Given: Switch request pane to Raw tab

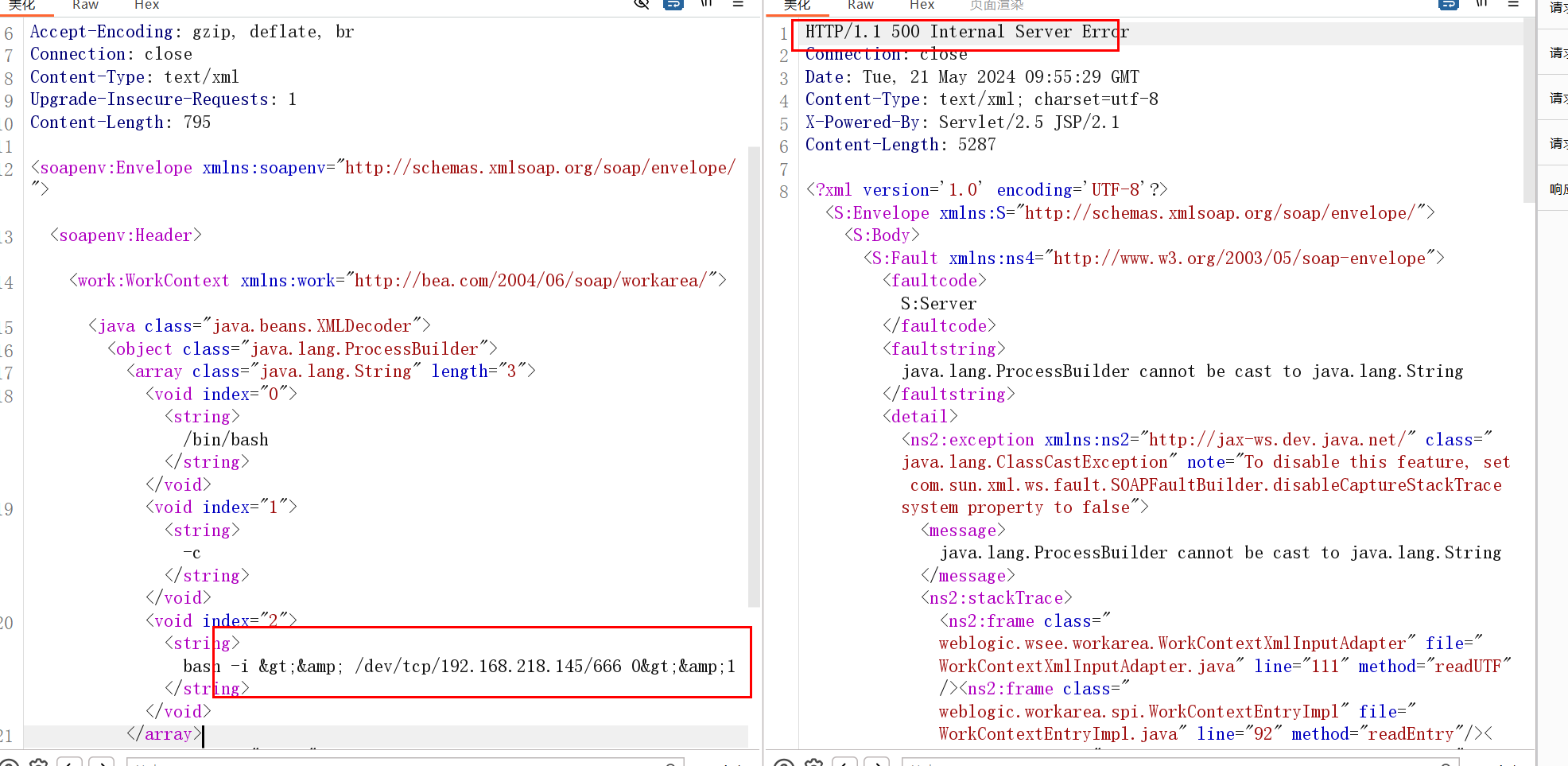Looking at the screenshot, I should pyautogui.click(x=85, y=5).
